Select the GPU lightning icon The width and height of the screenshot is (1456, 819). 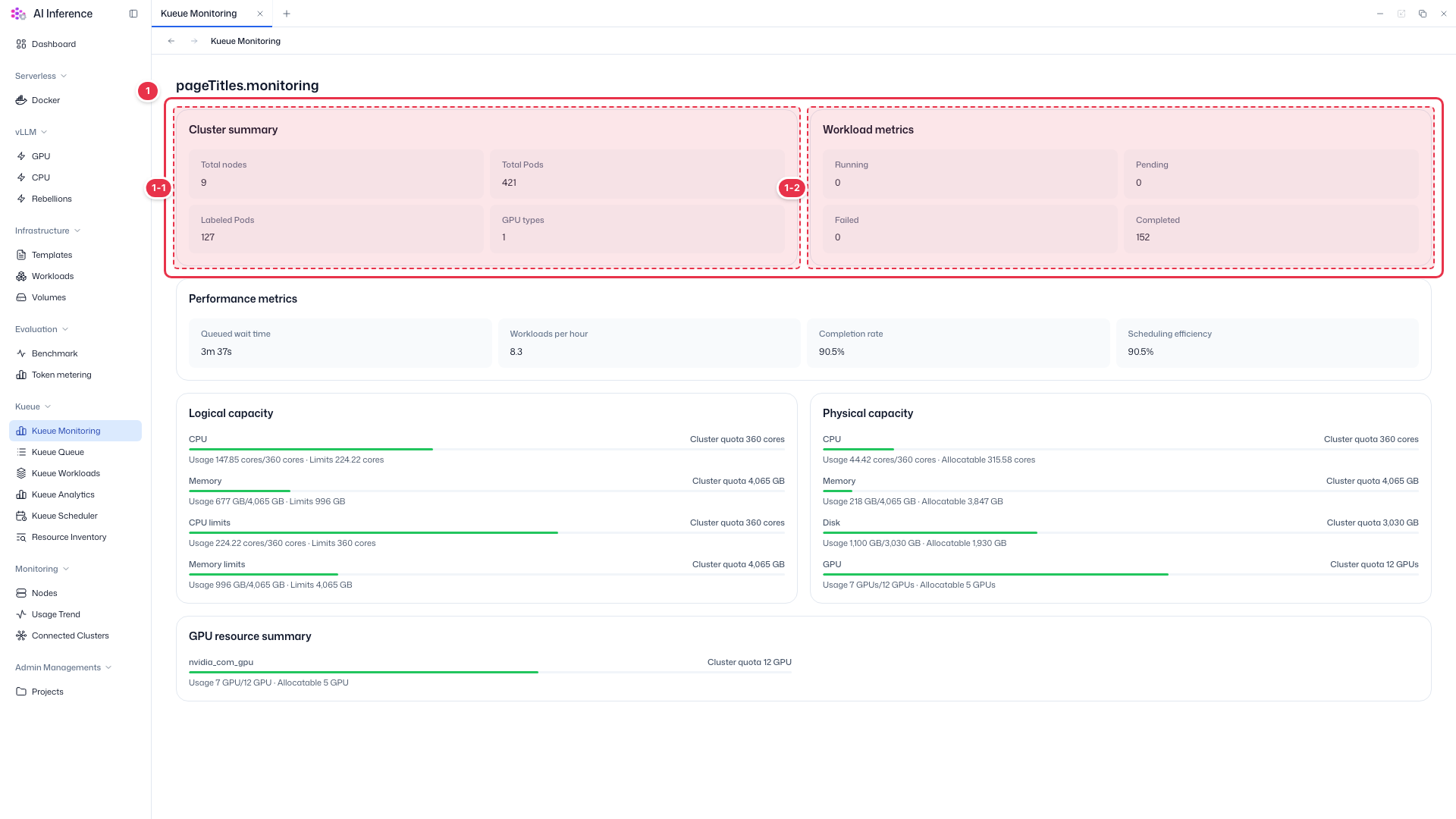coord(21,156)
